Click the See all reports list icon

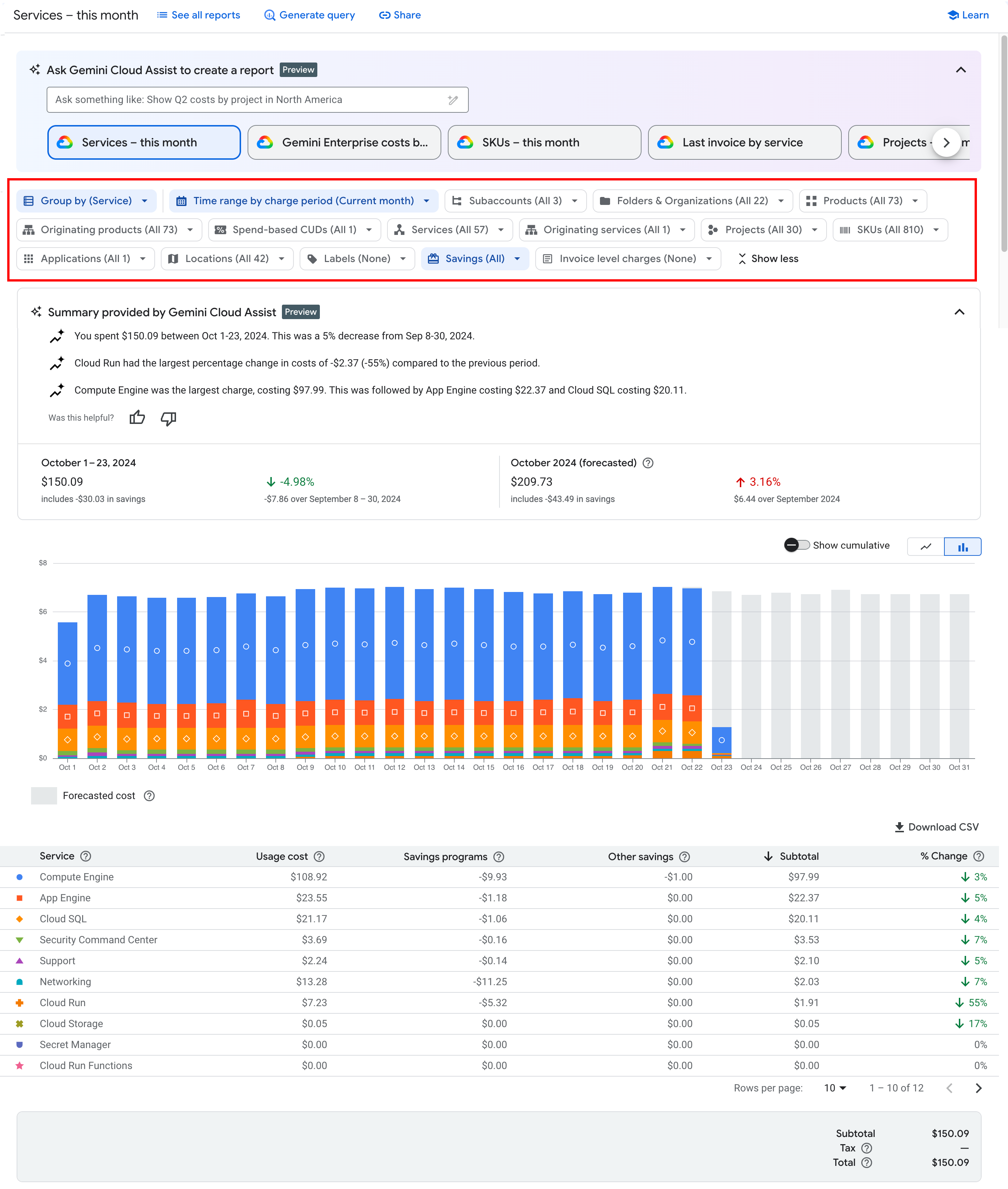click(x=162, y=15)
